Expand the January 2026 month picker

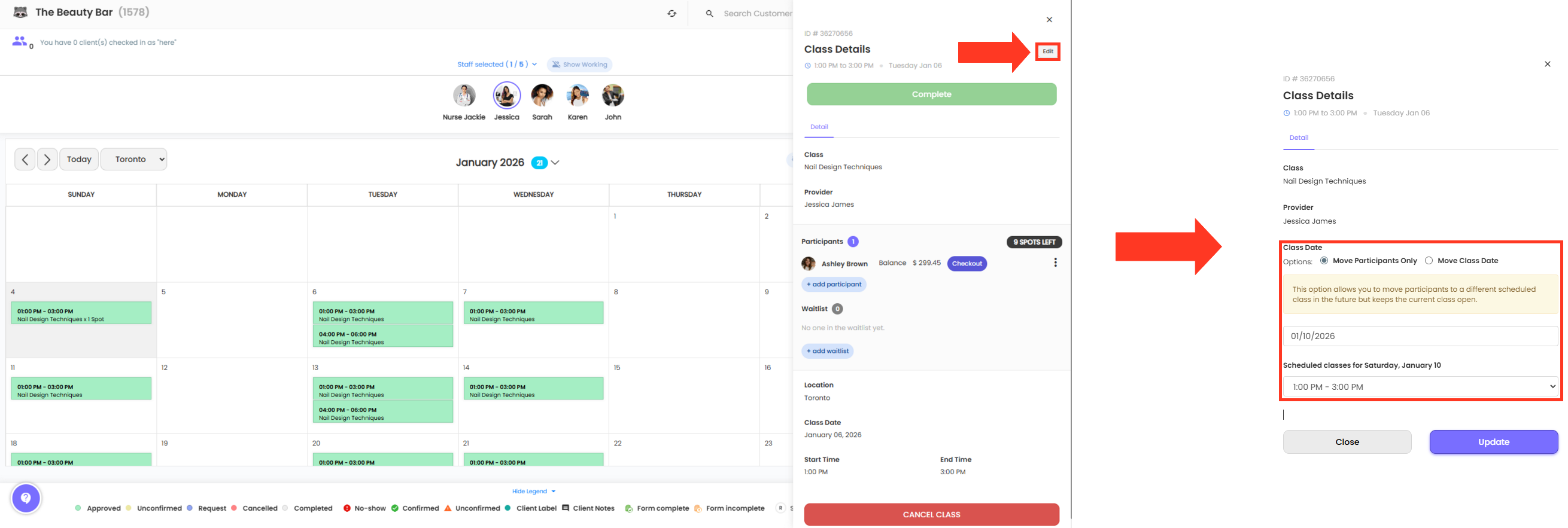pos(555,163)
